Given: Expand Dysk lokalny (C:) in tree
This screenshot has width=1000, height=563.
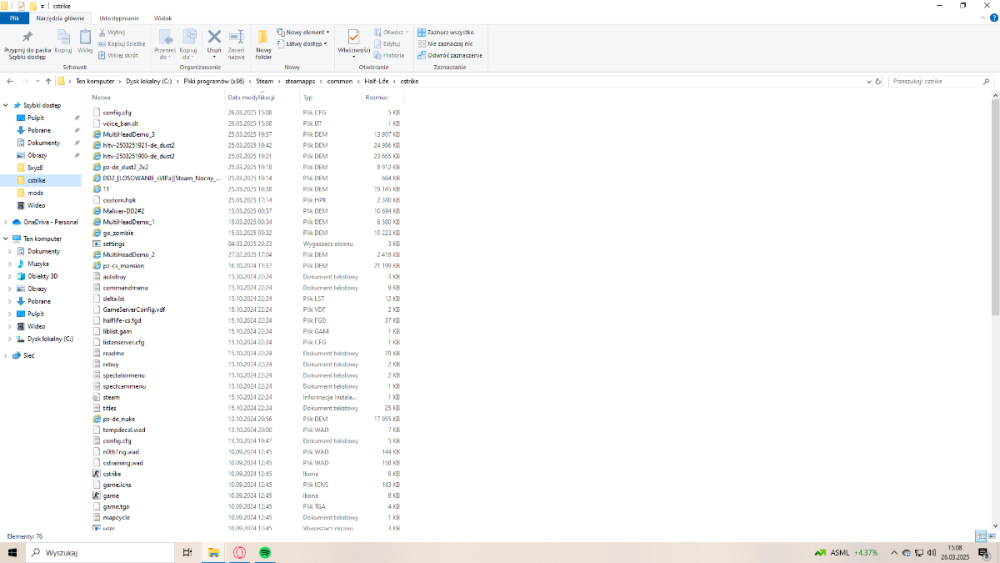Looking at the screenshot, I should (10, 339).
